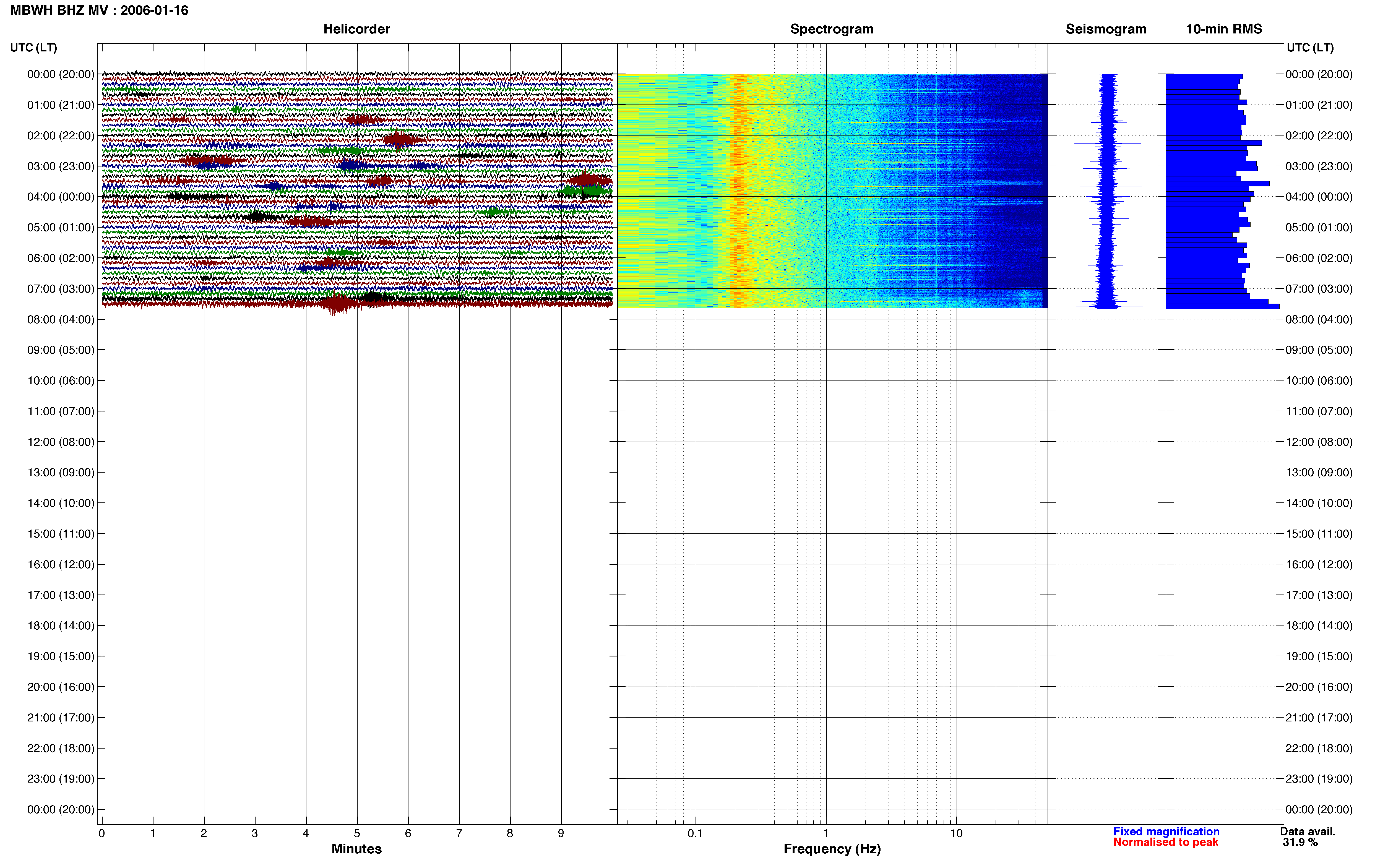Click "12:00 (08:00)" on the Helicorder time axis
The width and height of the screenshot is (1388, 868).
(x=61, y=442)
